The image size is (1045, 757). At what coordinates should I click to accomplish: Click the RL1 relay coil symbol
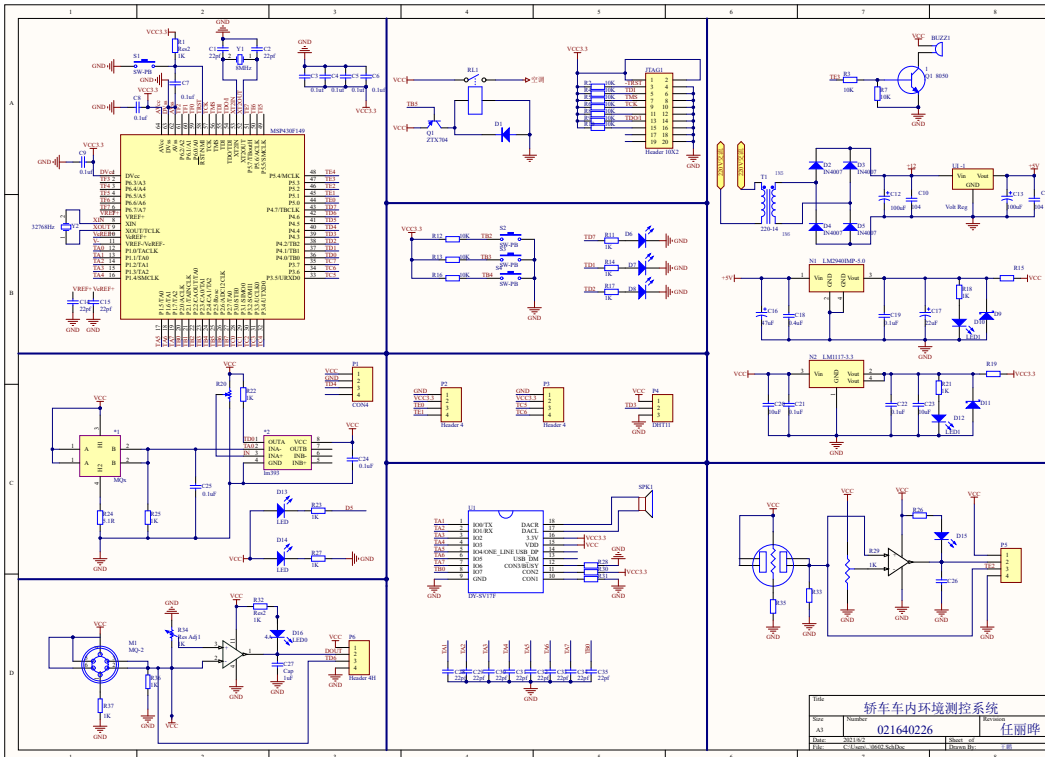click(x=475, y=101)
